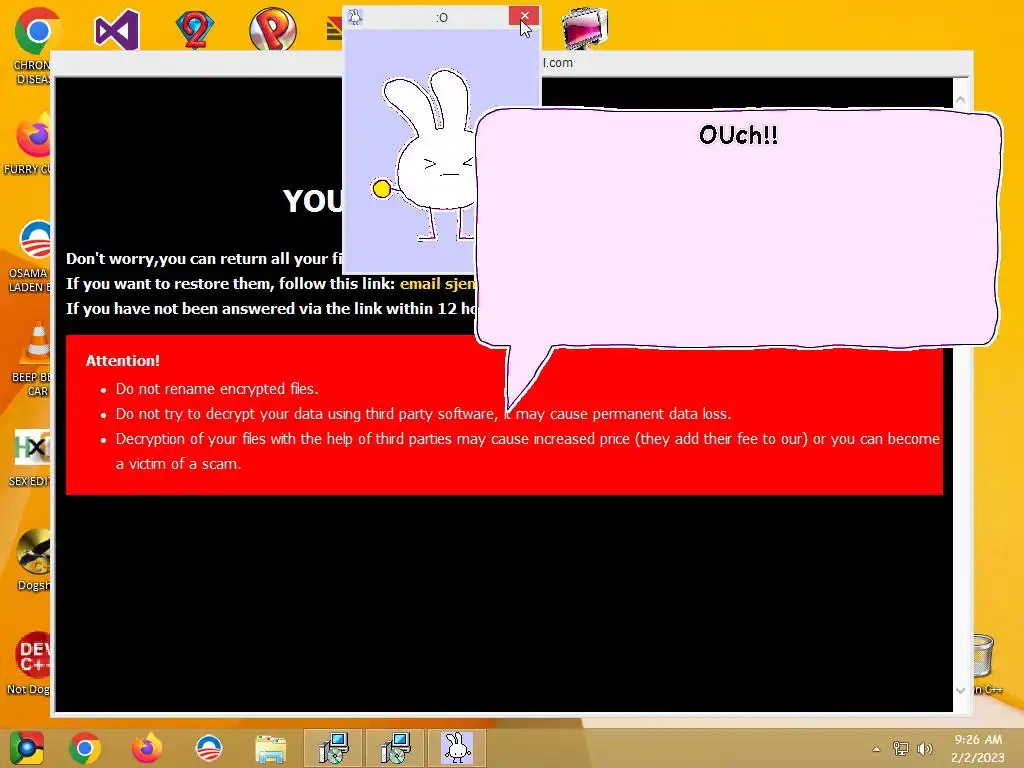Click the 'Decryption of your files with the help' line
Viewport: 1024px width, 768px height.
528,451
